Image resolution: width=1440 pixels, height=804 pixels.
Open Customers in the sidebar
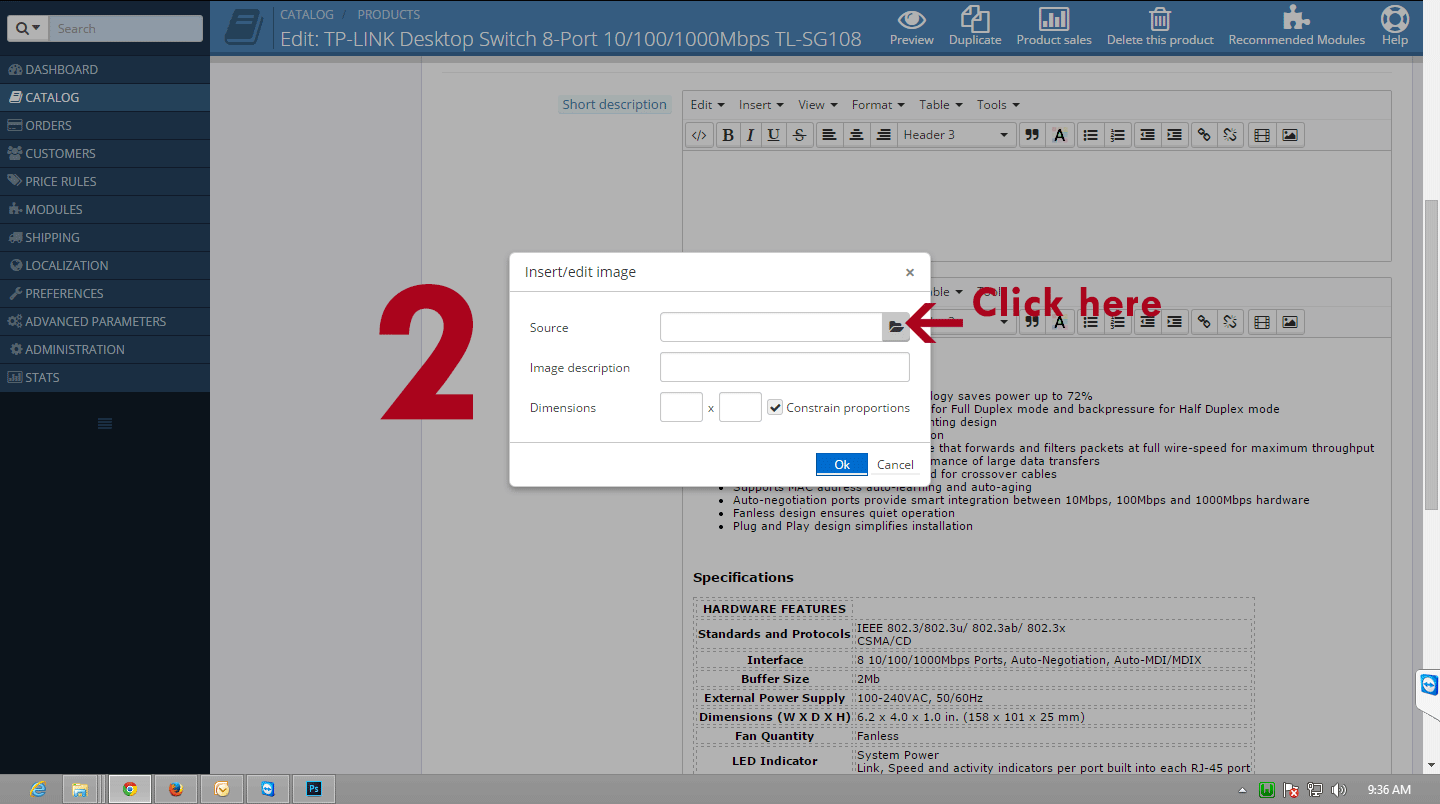(x=105, y=153)
